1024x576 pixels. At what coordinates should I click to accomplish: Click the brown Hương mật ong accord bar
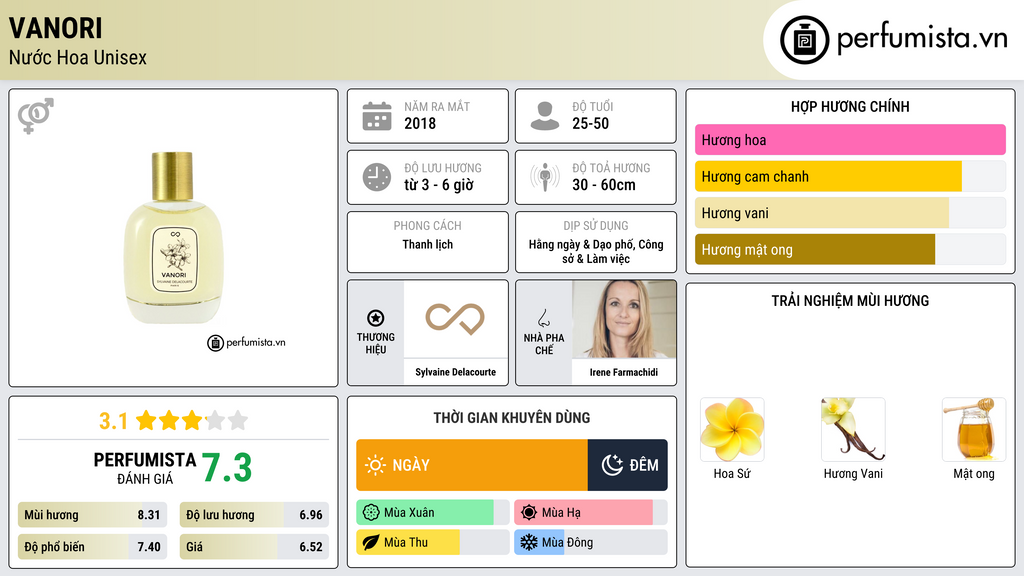[815, 249]
